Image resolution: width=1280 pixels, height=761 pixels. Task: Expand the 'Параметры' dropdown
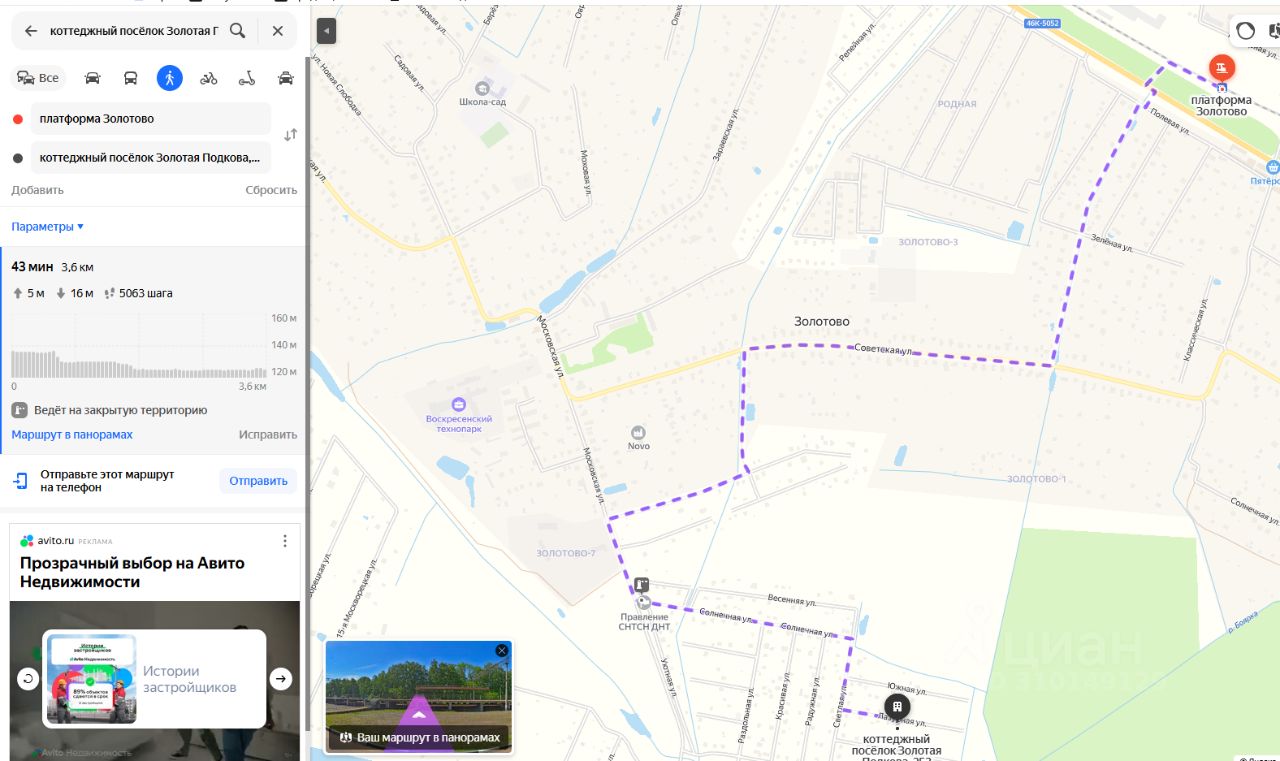[x=48, y=227]
